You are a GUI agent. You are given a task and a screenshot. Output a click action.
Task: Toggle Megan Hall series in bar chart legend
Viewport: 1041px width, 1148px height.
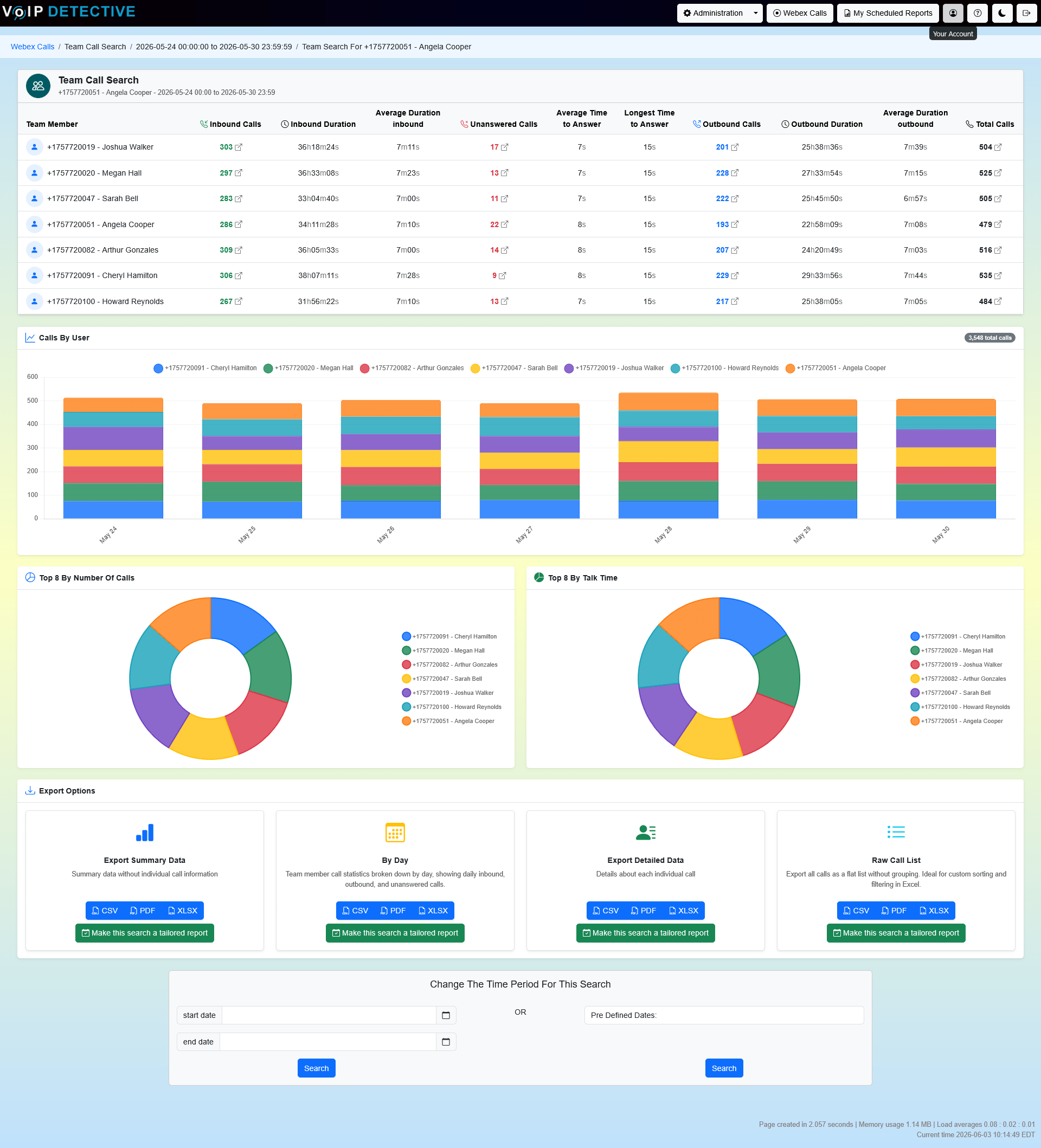point(309,369)
